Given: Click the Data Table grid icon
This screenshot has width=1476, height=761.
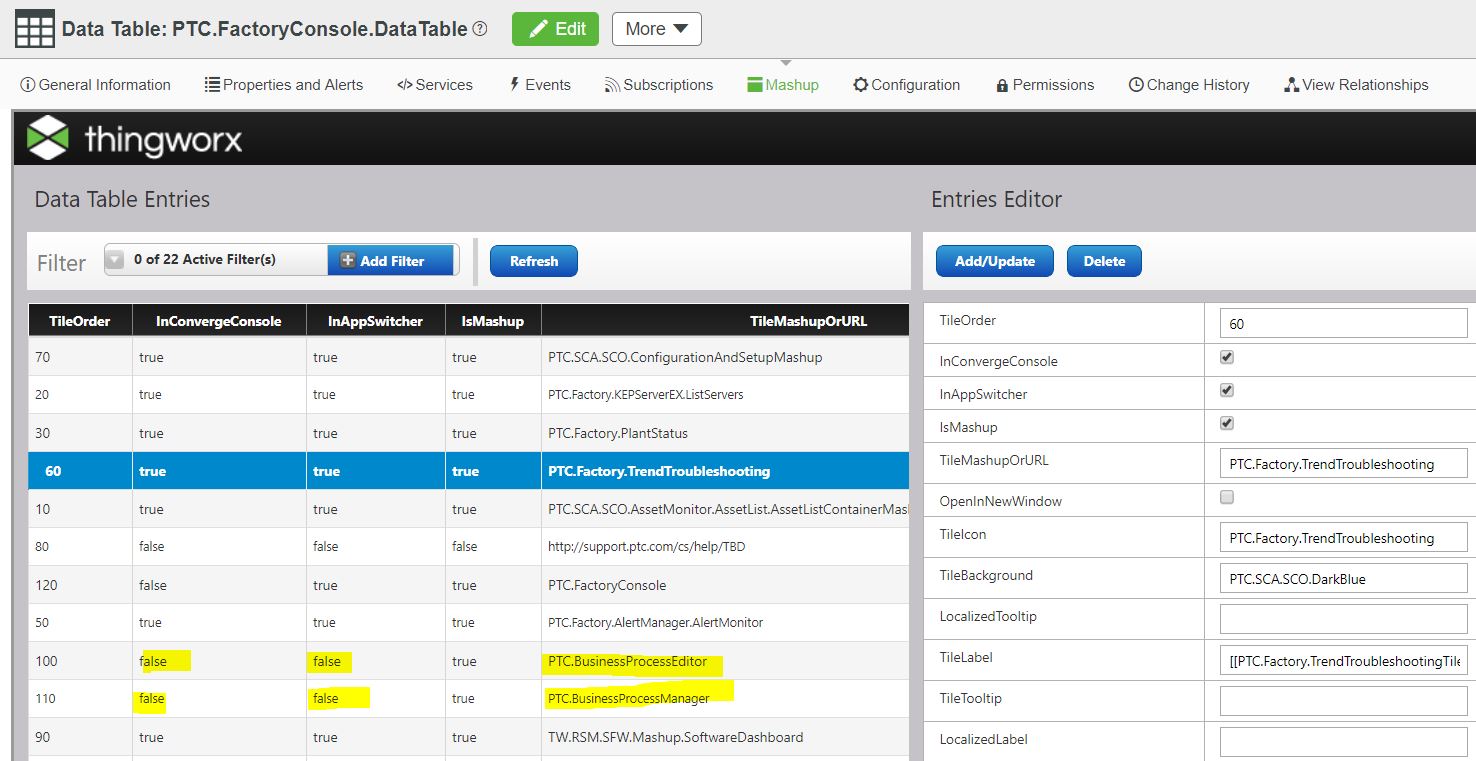Looking at the screenshot, I should [35, 29].
